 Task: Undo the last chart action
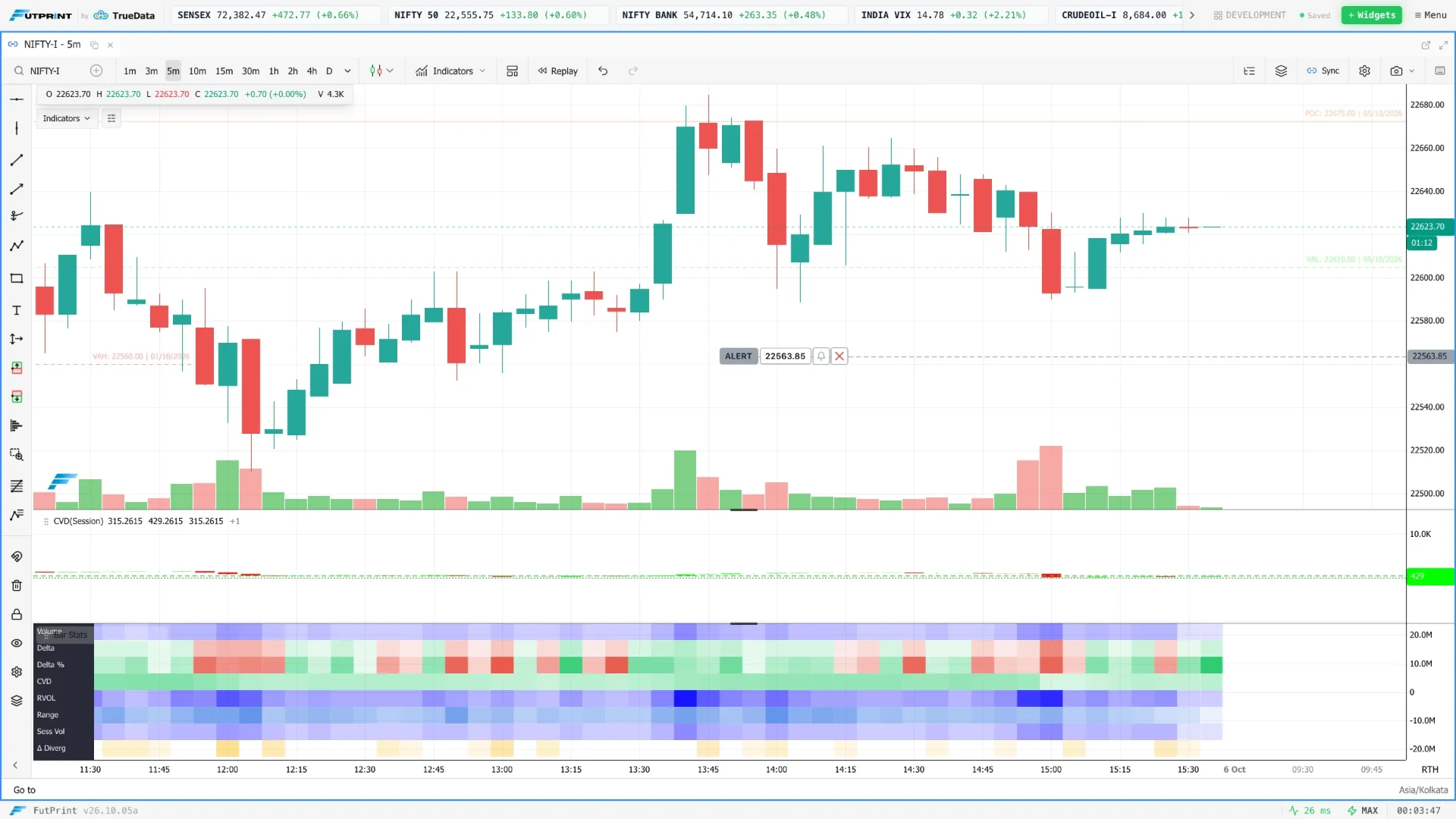click(603, 71)
